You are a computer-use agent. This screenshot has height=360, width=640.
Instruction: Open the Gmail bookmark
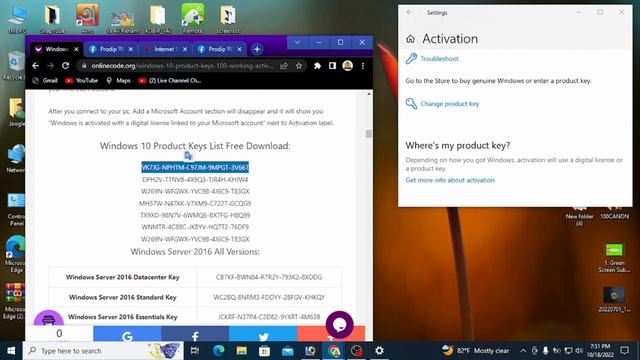coord(45,80)
